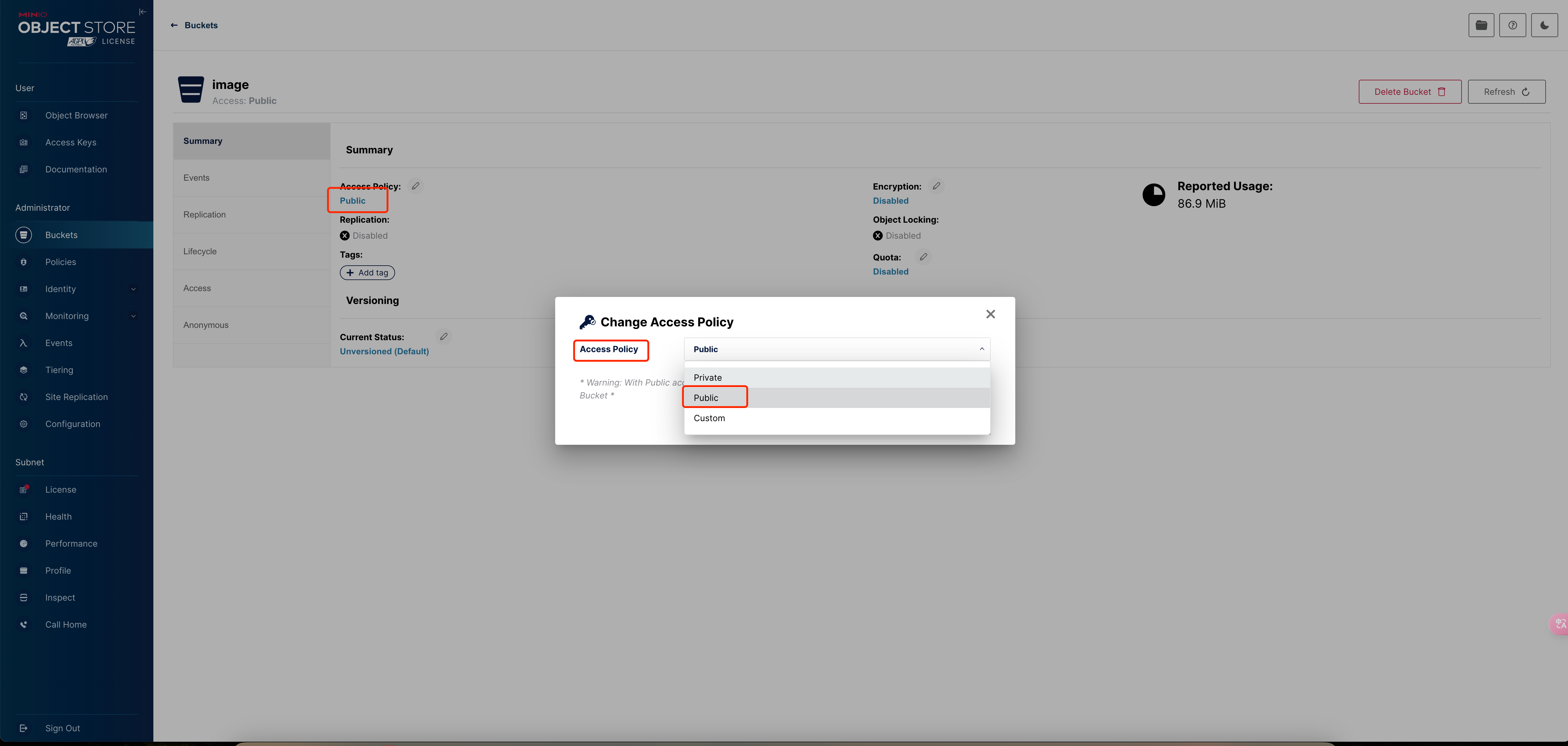Open Object Browser in sidebar
1568x746 pixels.
(77, 115)
